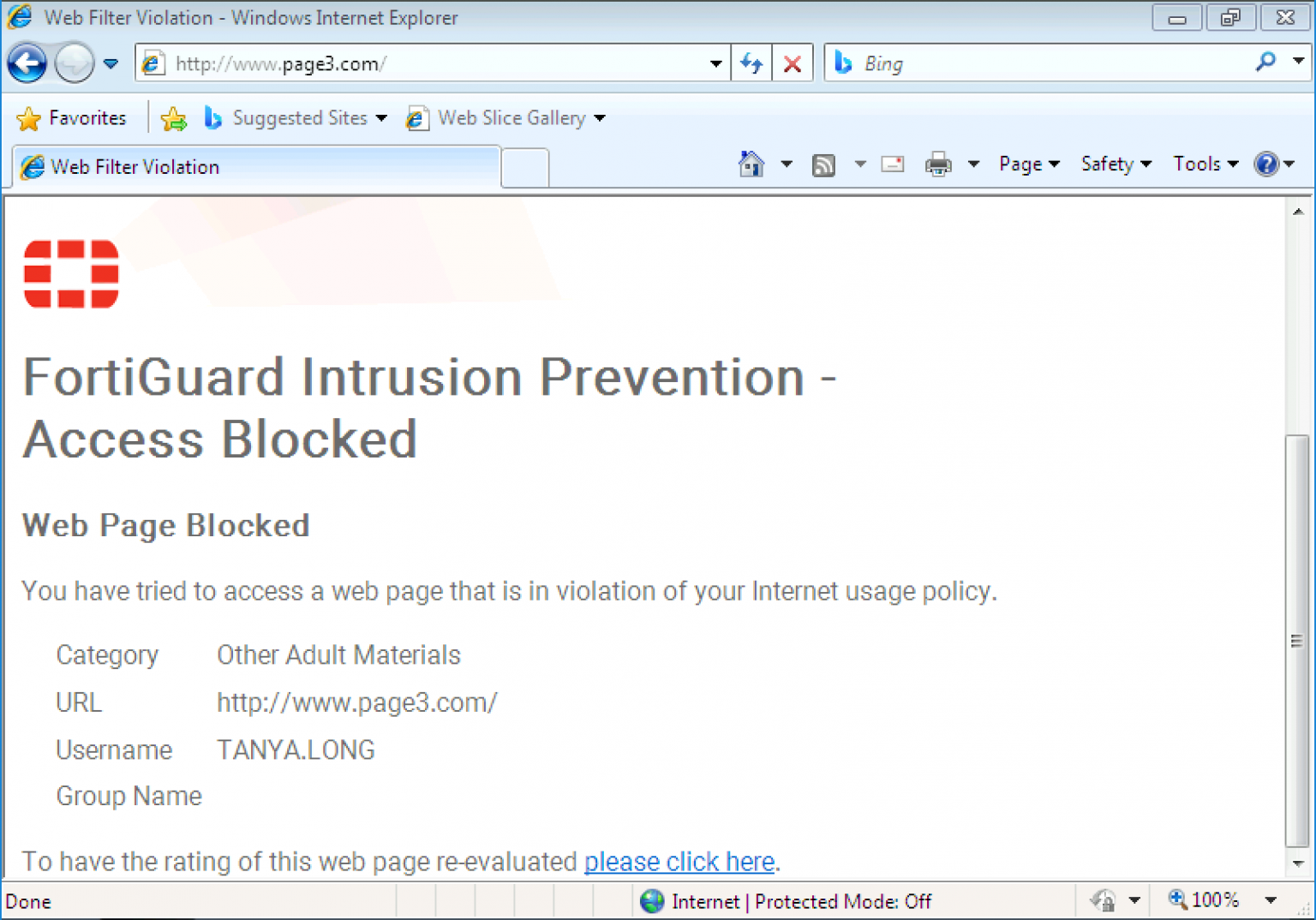
Task: Open the Safety menu
Action: 1115,164
